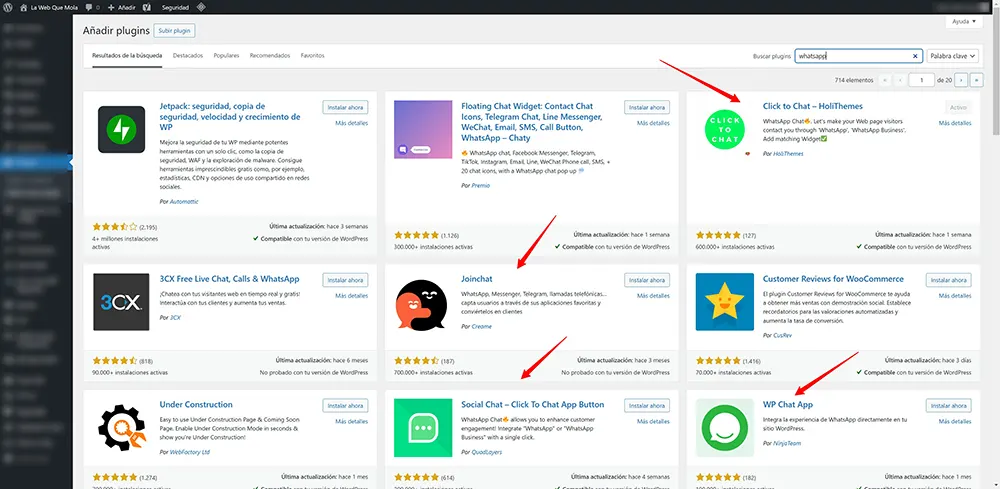Image resolution: width=1000 pixels, height=489 pixels.
Task: Open the CusRev author link
Action: click(x=782, y=335)
